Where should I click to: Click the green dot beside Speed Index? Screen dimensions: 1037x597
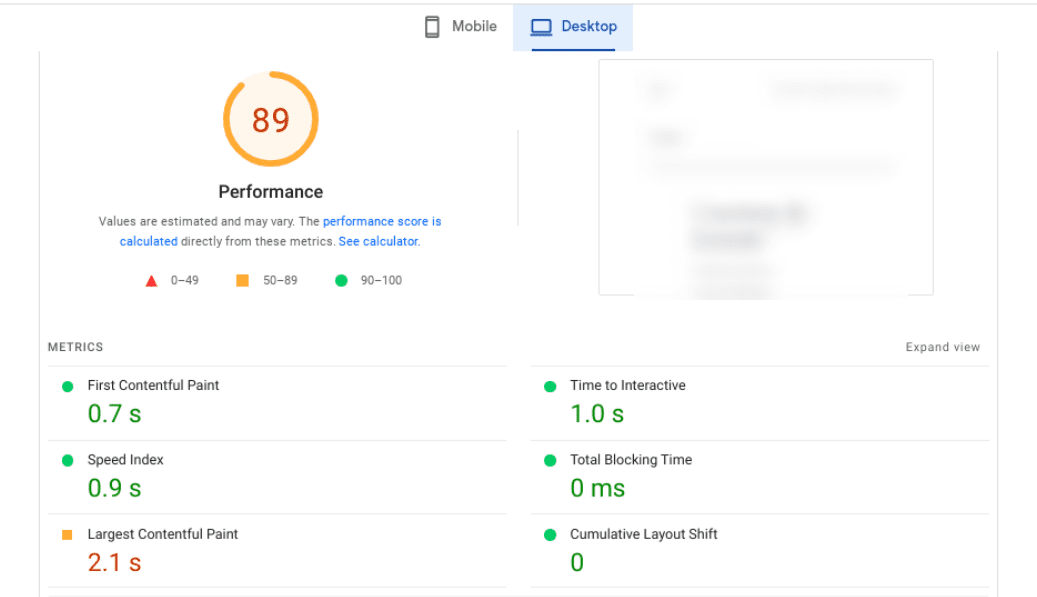click(x=66, y=460)
